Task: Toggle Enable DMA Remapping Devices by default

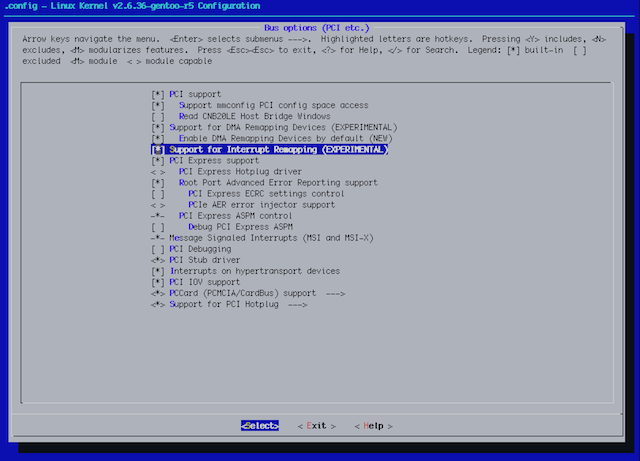Action: (158, 138)
